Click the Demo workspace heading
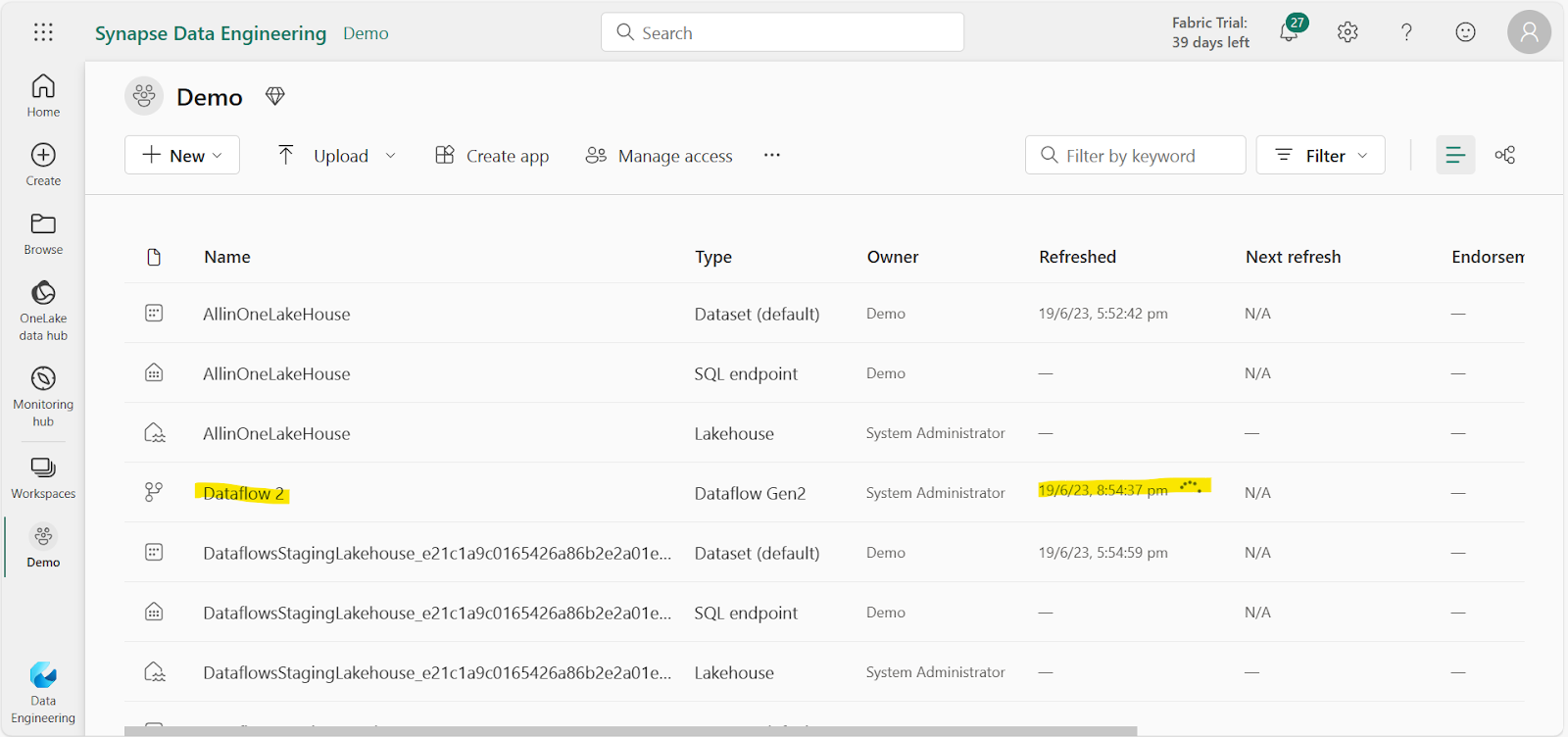This screenshot has width=1568, height=737. point(209,97)
